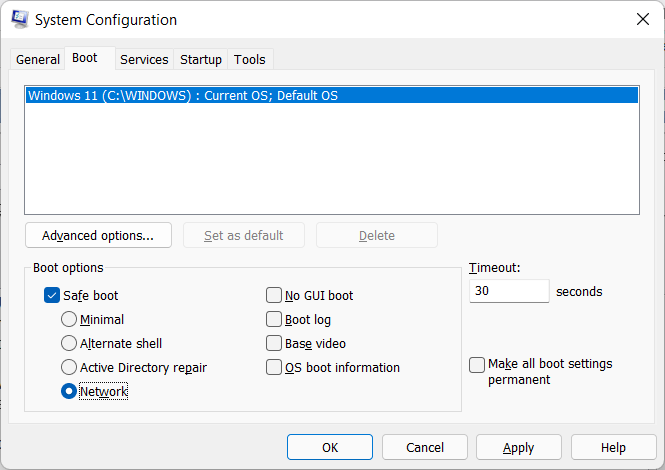Open Advanced options dialog
This screenshot has width=665, height=470.
click(98, 236)
